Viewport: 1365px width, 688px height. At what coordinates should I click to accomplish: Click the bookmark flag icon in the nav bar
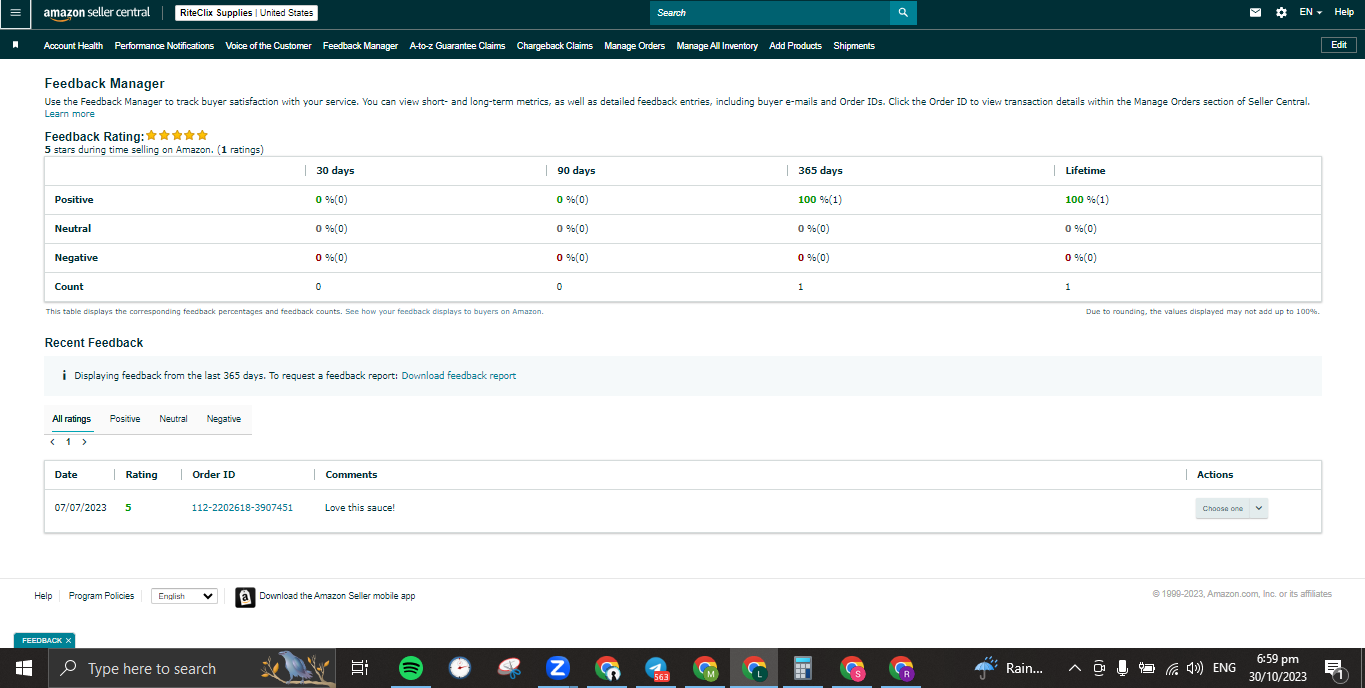tap(15, 46)
